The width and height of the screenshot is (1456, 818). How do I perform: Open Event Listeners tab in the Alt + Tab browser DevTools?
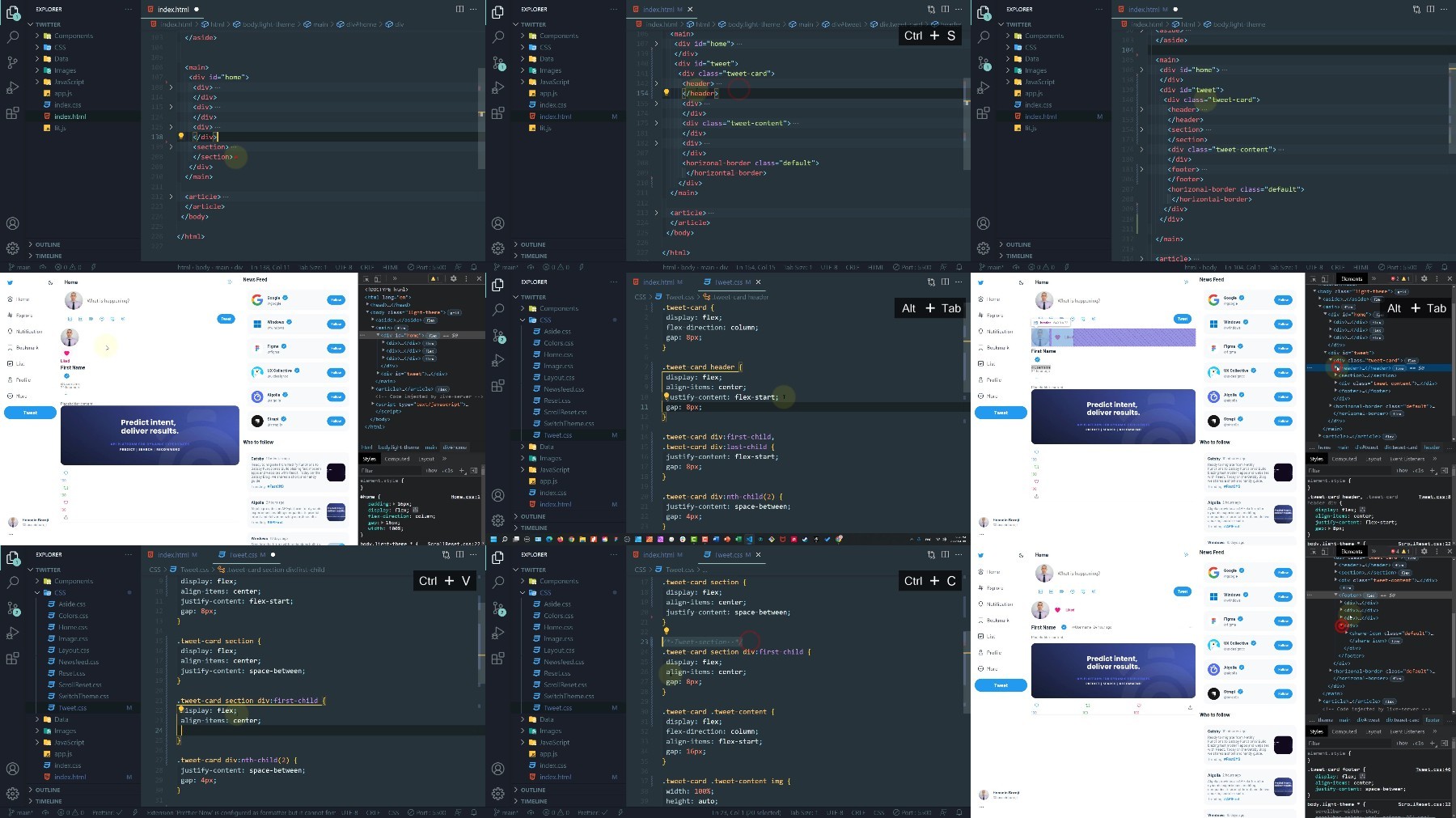pos(1407,459)
